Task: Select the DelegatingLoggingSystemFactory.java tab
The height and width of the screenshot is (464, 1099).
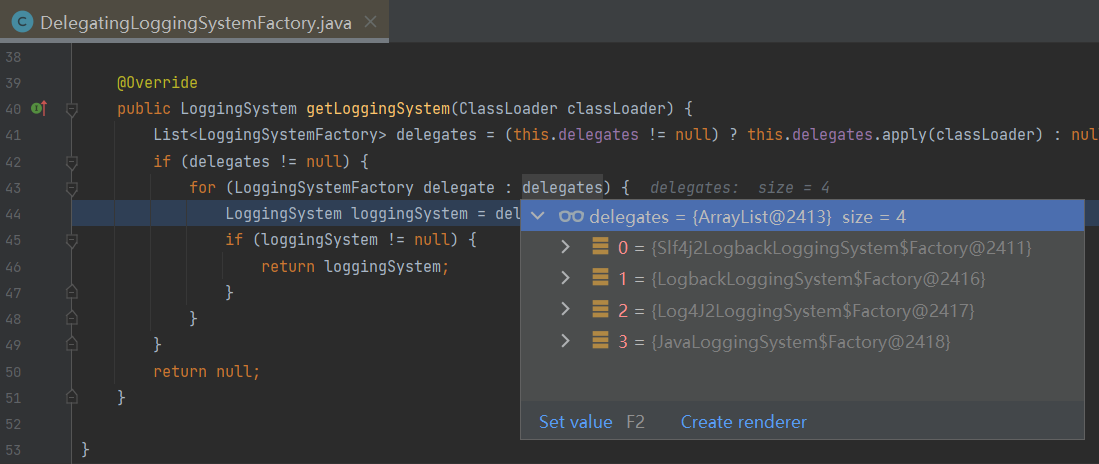Action: (x=193, y=22)
